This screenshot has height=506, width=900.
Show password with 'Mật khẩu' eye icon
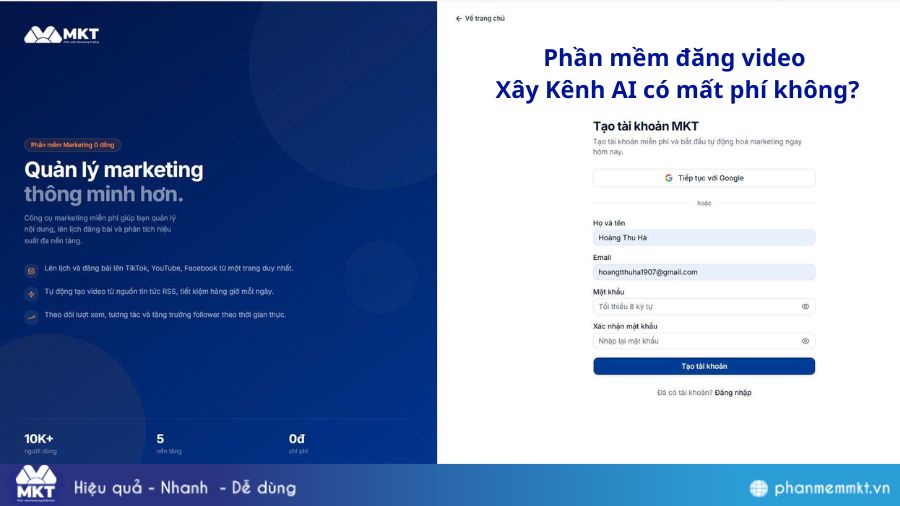tap(805, 306)
